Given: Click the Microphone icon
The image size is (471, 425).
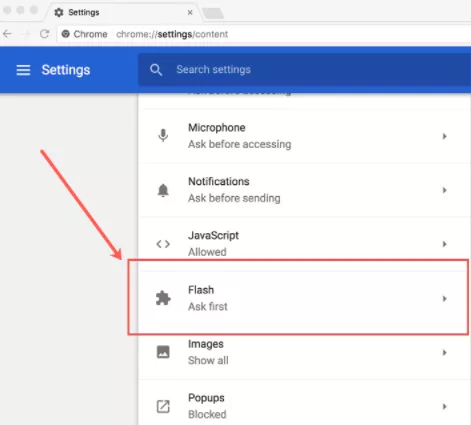Looking at the screenshot, I should point(163,135).
